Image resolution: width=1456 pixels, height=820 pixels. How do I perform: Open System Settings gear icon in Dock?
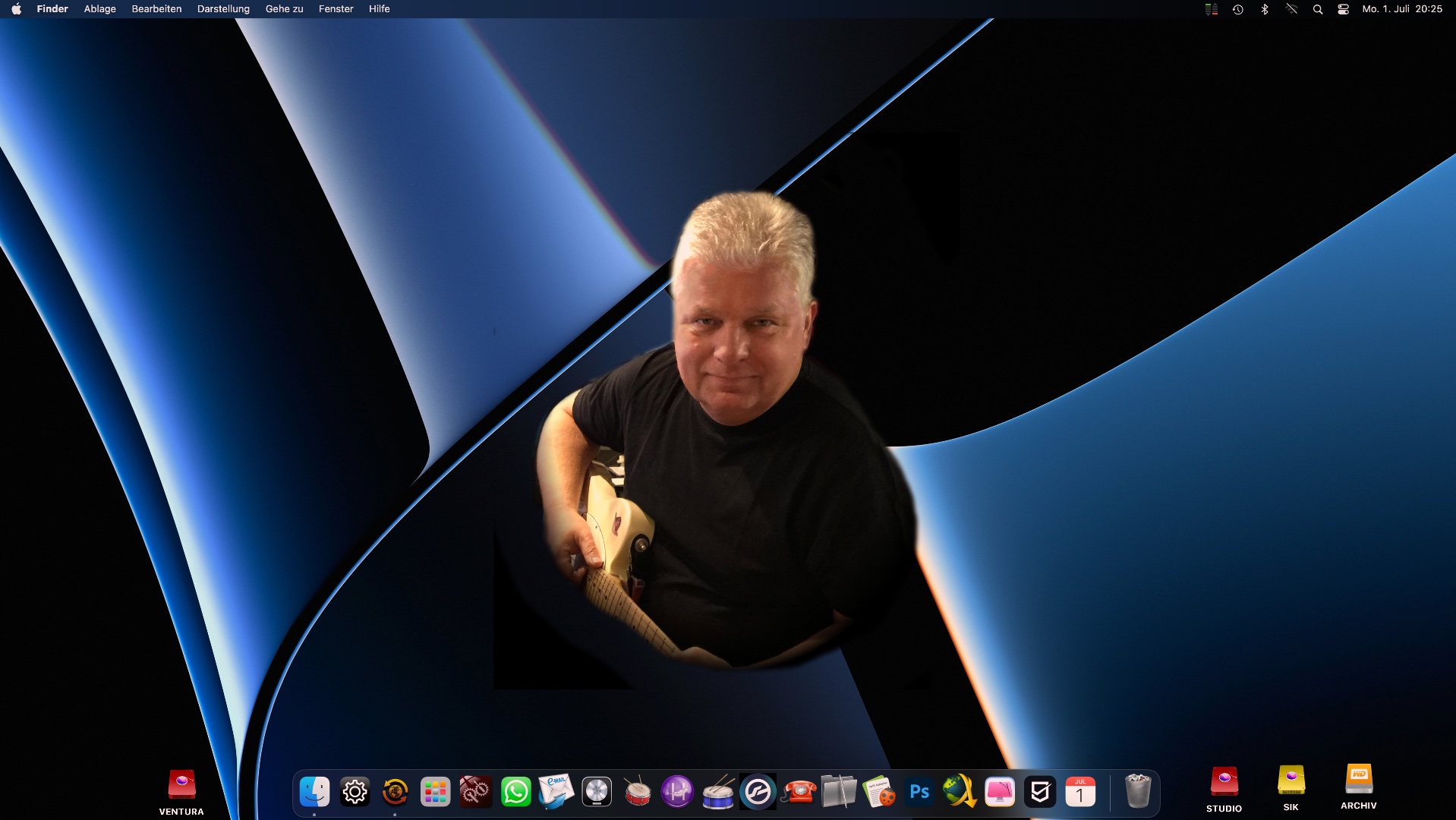coord(355,792)
